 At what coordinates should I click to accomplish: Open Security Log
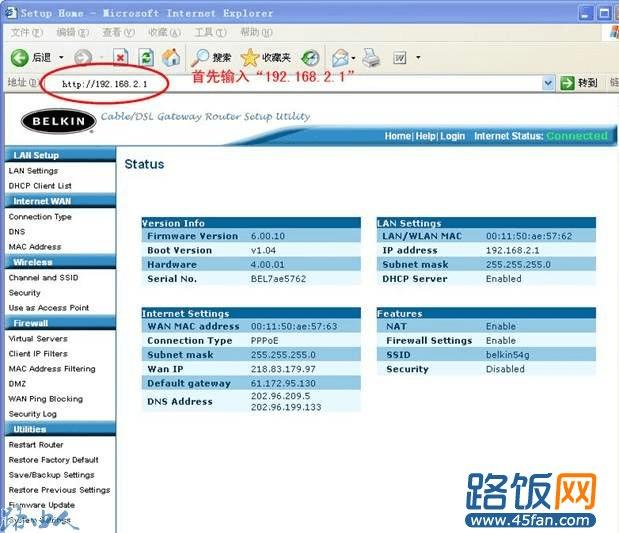pyautogui.click(x=32, y=414)
